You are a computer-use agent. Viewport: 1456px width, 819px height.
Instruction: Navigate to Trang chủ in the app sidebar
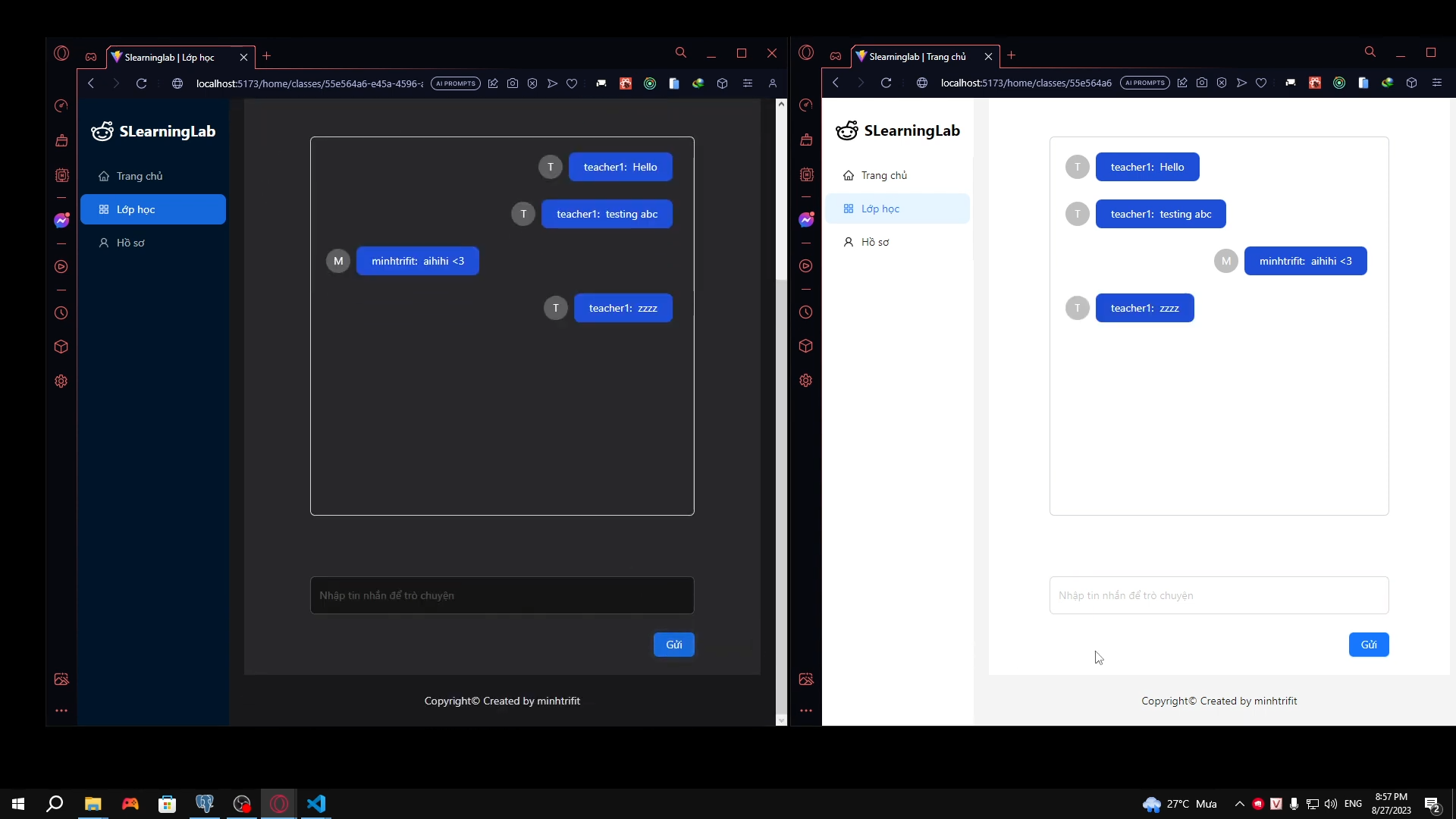click(140, 176)
